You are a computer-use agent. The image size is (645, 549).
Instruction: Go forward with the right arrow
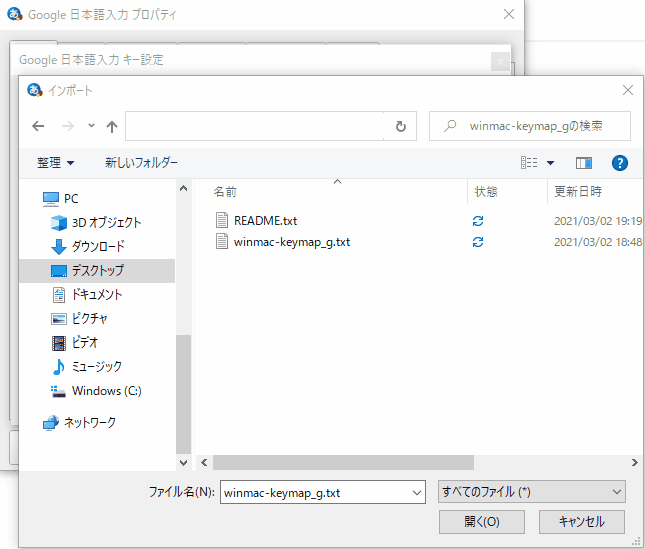[x=67, y=126]
